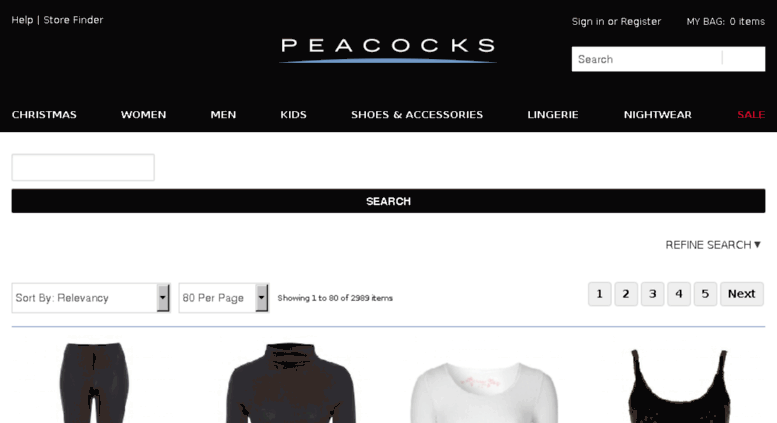The width and height of the screenshot is (777, 423).
Task: Select the Men category
Action: [x=223, y=114]
